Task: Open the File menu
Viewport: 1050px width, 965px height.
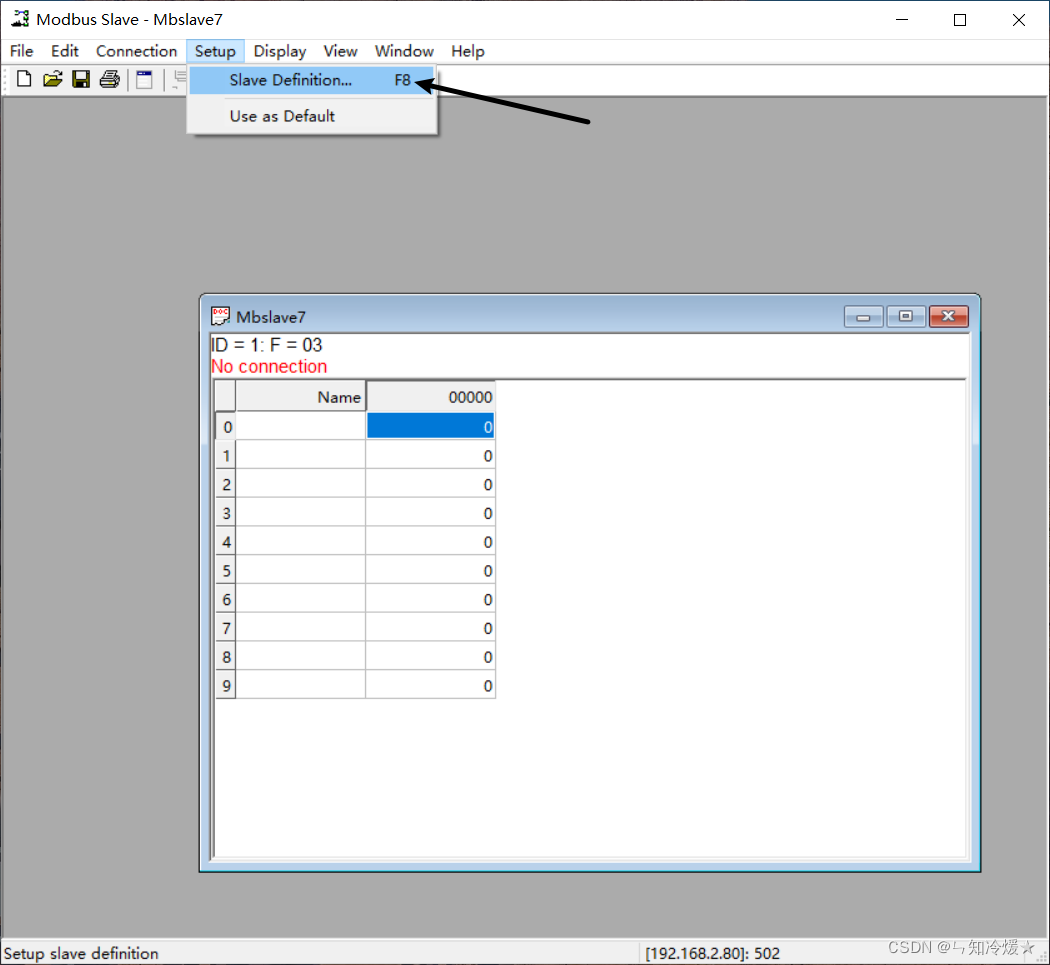Action: coord(21,51)
